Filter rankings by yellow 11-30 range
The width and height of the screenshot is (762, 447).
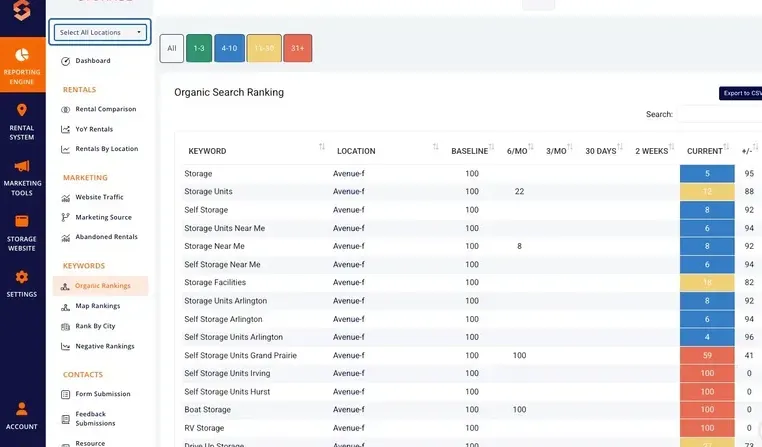(264, 48)
